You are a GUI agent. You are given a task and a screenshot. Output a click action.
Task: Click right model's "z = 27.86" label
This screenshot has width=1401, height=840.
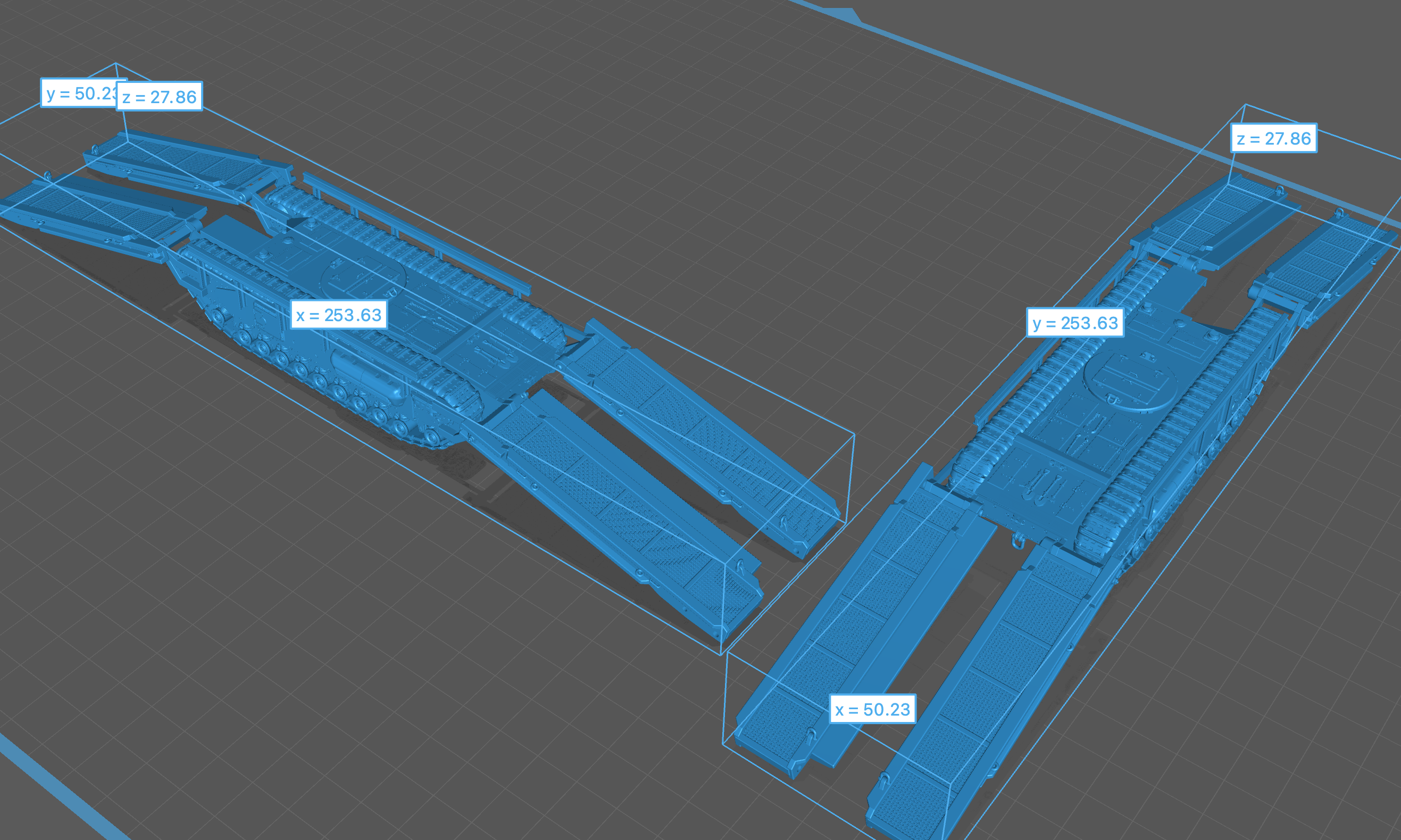pos(1273,139)
